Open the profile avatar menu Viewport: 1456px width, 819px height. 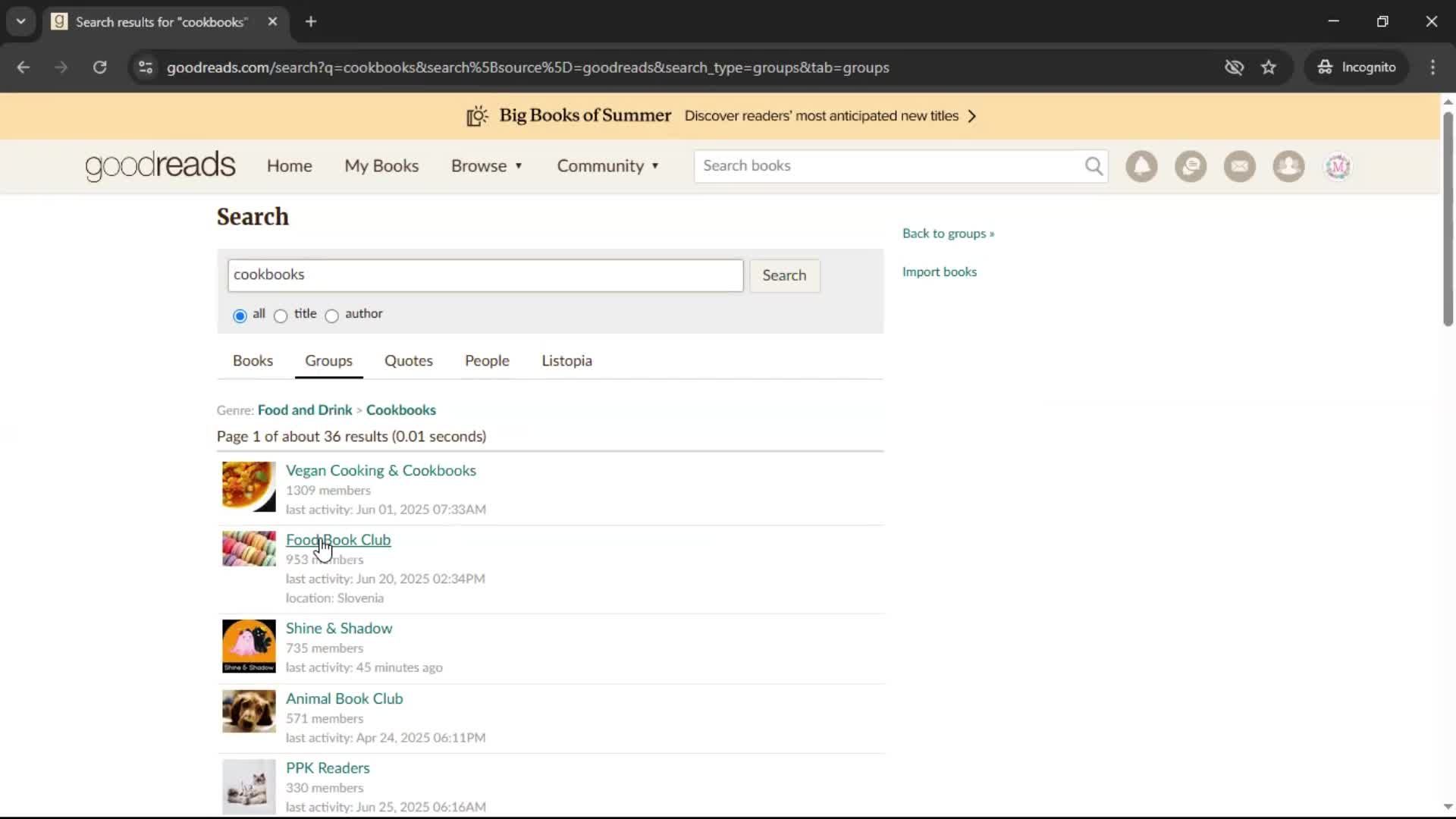(1338, 166)
